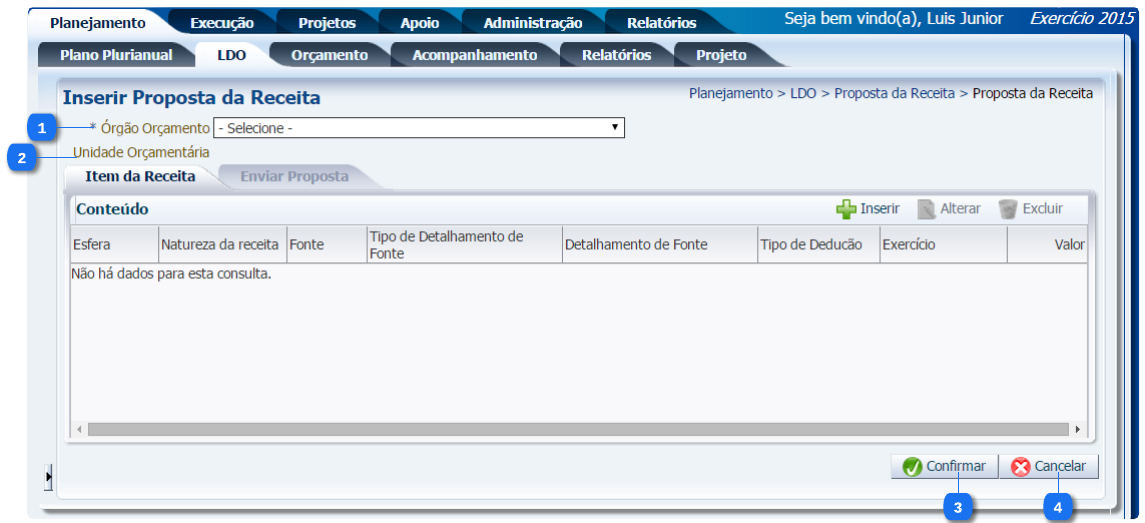1145x523 pixels.
Task: Open the Órgão Orçamento dropdown
Action: tap(419, 128)
